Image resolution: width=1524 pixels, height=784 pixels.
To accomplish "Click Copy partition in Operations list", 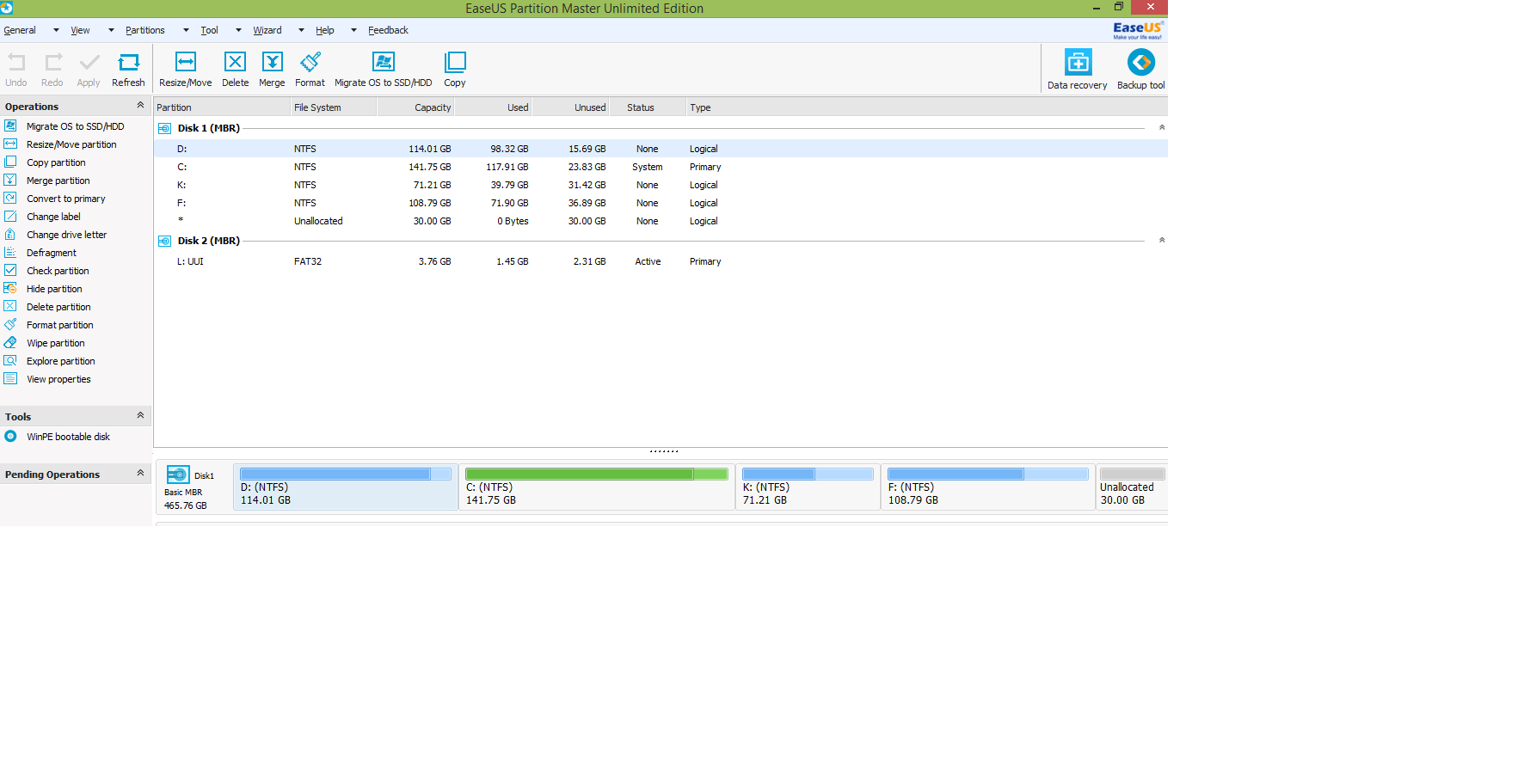I will [56, 162].
